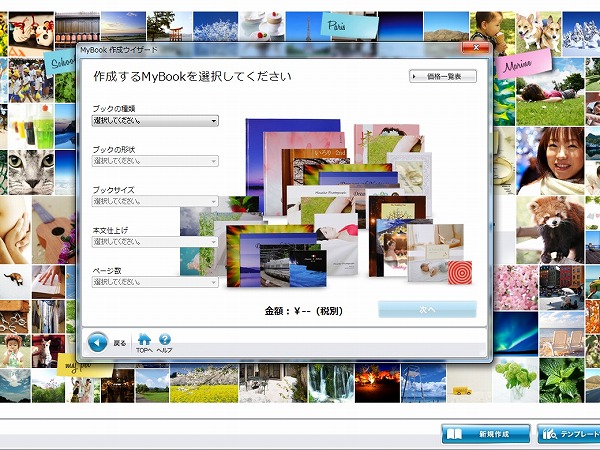Open the ブックサイズ dropdown
This screenshot has height=450, width=600.
coord(155,201)
